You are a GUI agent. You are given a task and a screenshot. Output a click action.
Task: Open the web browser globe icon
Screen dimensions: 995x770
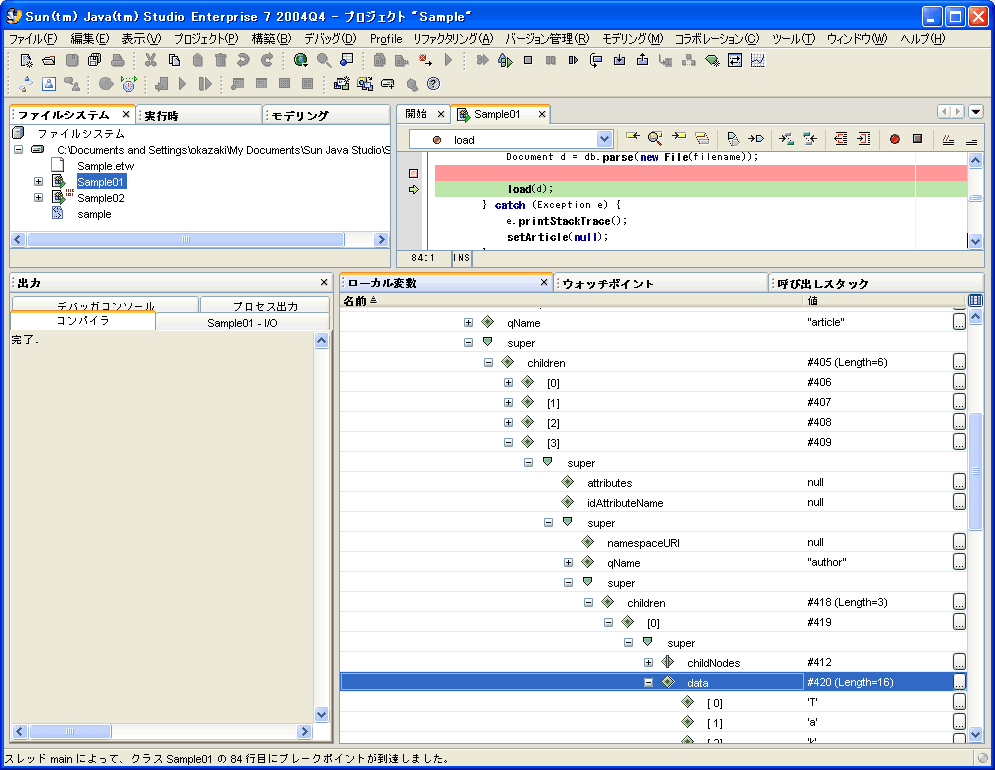click(301, 60)
